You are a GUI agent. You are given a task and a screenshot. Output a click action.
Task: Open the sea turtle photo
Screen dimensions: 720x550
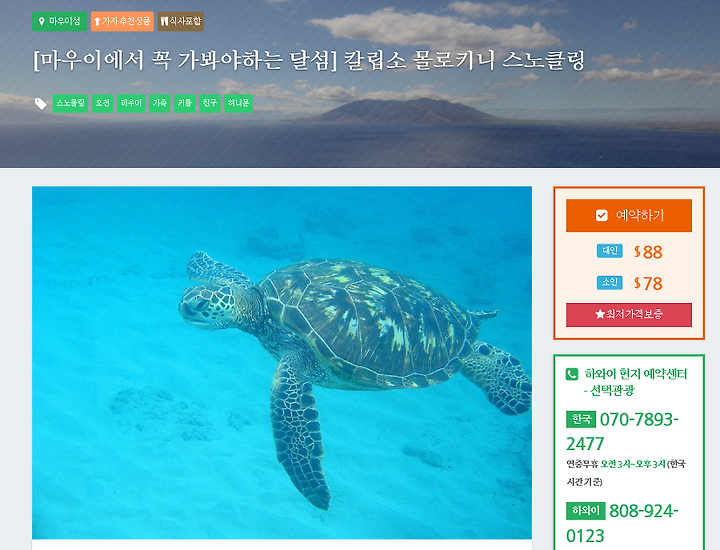282,362
